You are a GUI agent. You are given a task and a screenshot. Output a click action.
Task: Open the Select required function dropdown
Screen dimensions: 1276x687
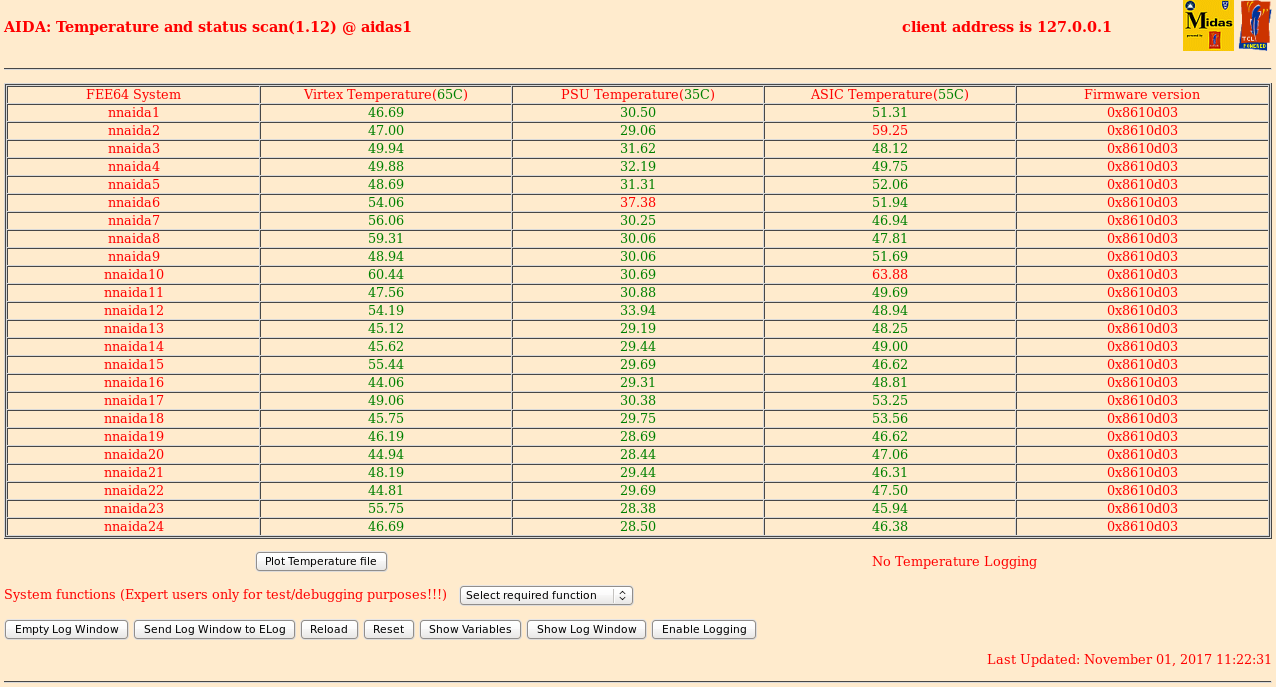point(546,595)
